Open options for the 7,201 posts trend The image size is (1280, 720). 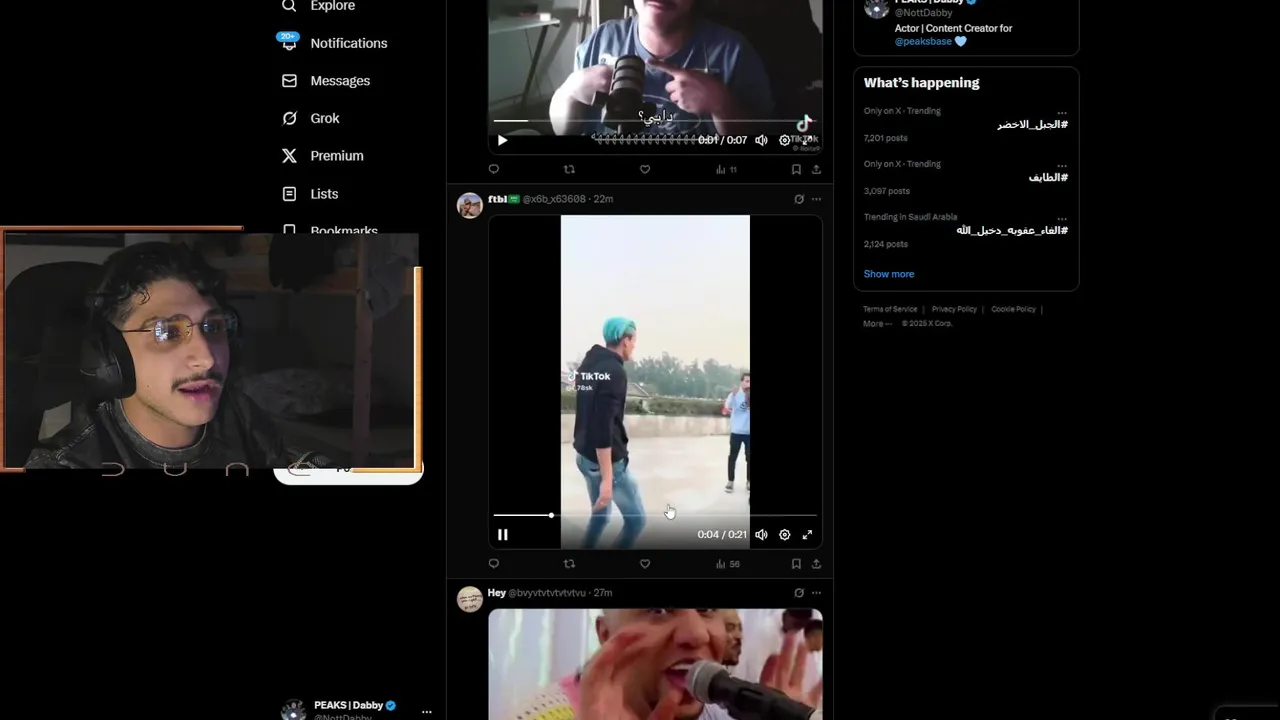[1061, 112]
